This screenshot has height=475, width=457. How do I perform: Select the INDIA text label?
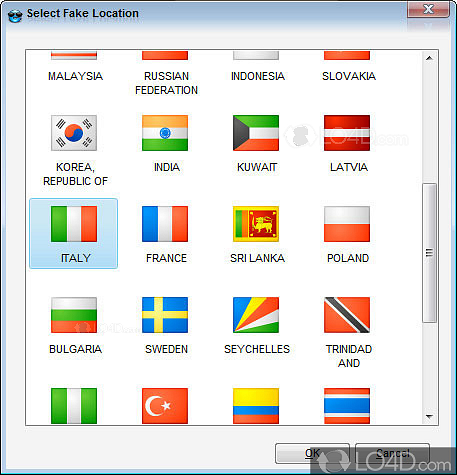(167, 167)
